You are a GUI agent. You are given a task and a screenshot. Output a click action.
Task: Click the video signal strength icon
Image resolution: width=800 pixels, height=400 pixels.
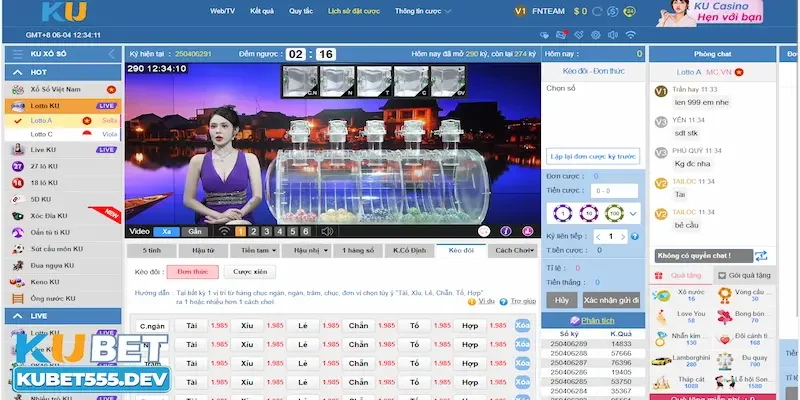[224, 231]
